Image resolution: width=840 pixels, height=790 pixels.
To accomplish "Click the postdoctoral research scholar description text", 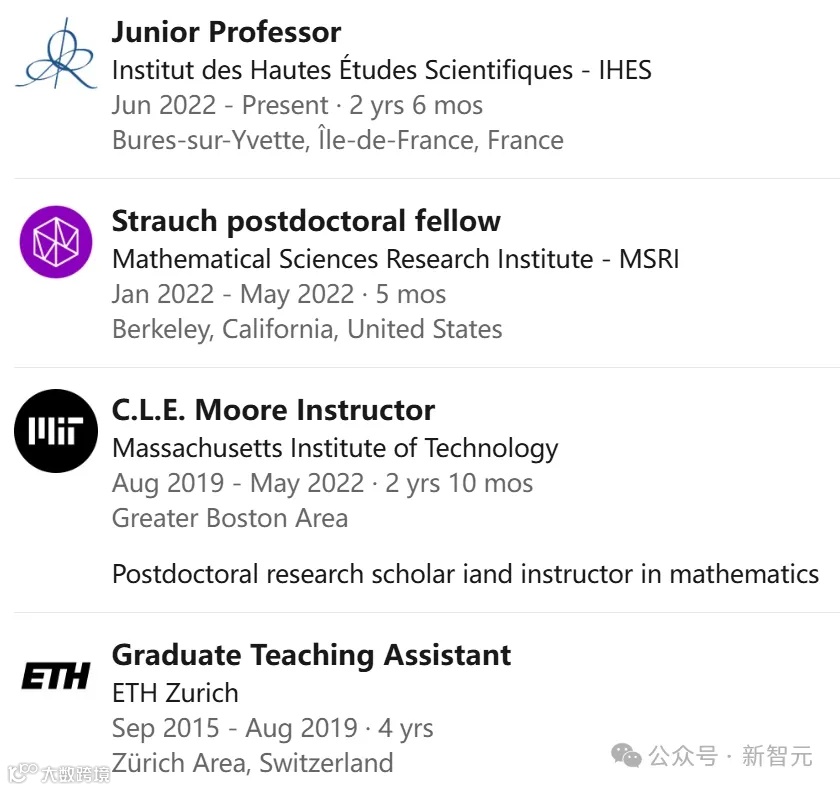I will click(465, 574).
